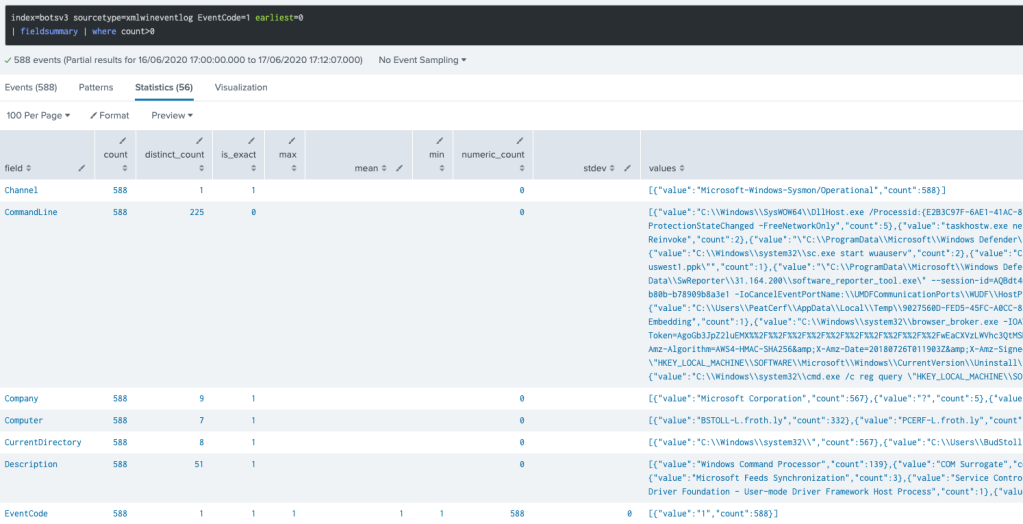This screenshot has height=524, width=1023.
Task: Click the pencil icon in numeric_count column header
Action: point(520,141)
